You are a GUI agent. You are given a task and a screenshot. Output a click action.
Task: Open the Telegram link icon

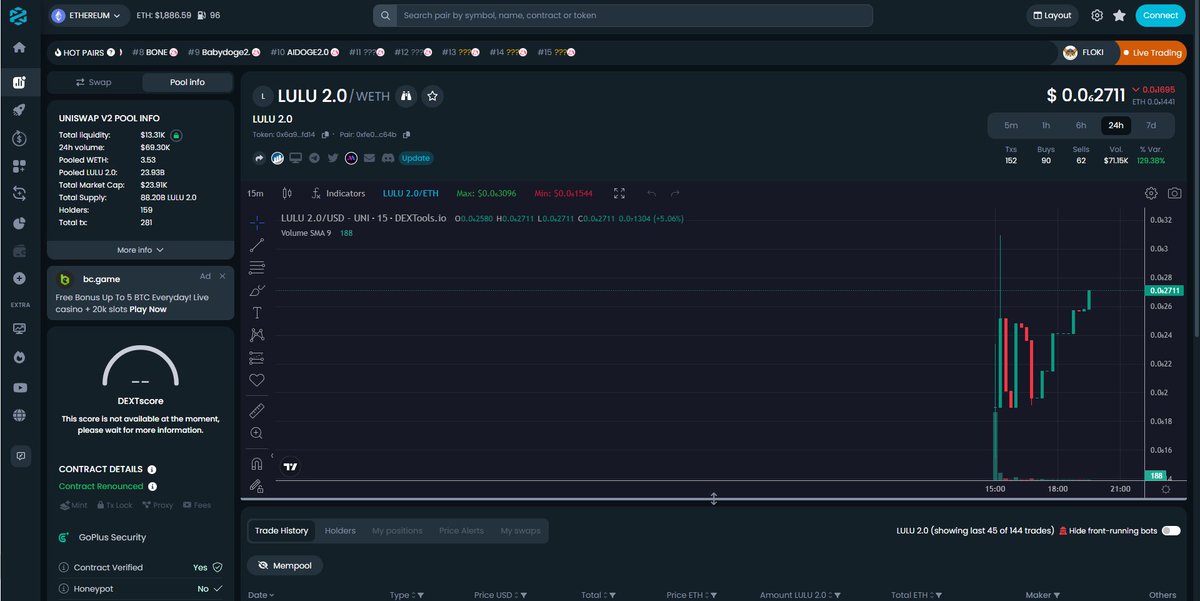[x=314, y=158]
